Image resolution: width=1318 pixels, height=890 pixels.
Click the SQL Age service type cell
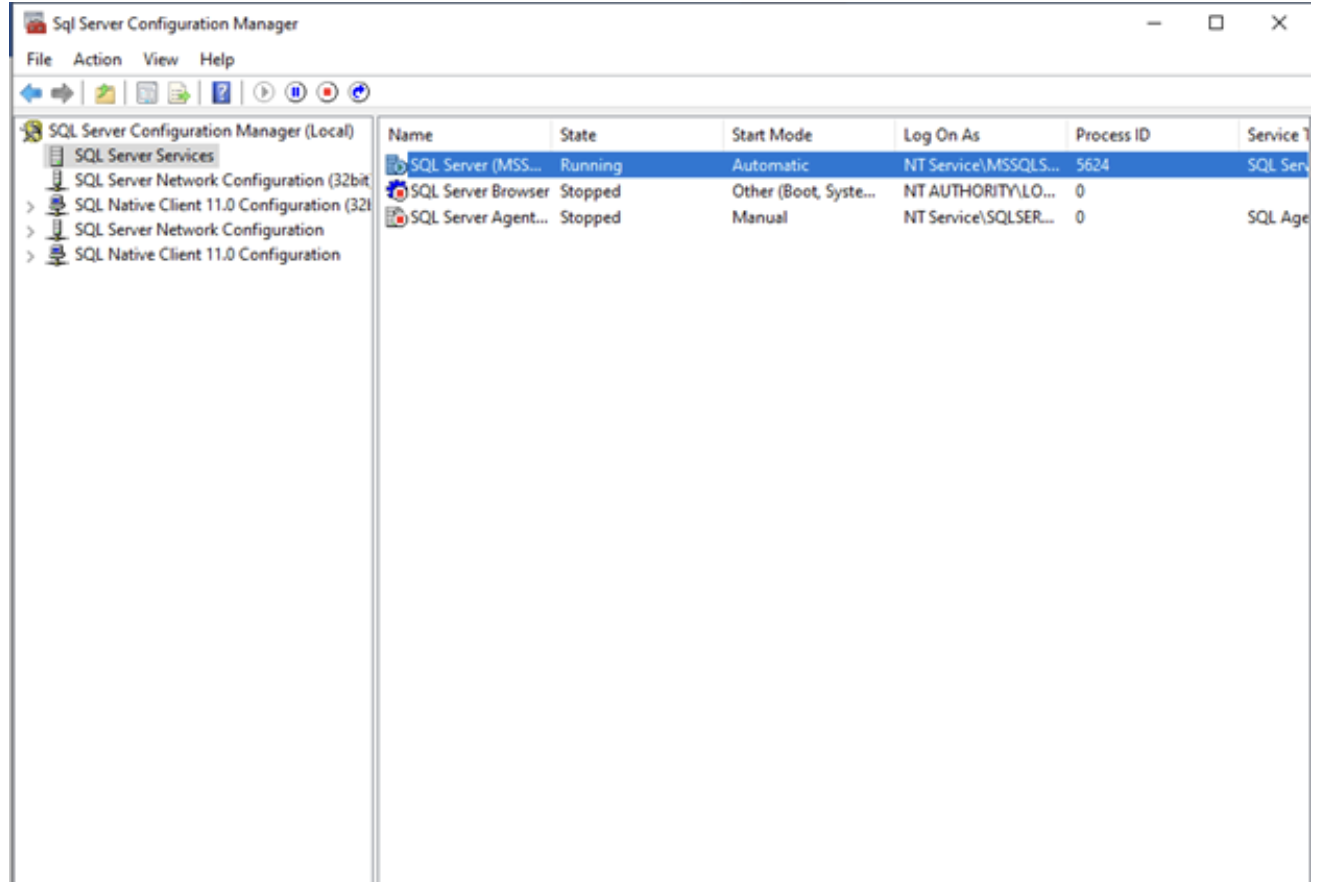[x=1278, y=217]
